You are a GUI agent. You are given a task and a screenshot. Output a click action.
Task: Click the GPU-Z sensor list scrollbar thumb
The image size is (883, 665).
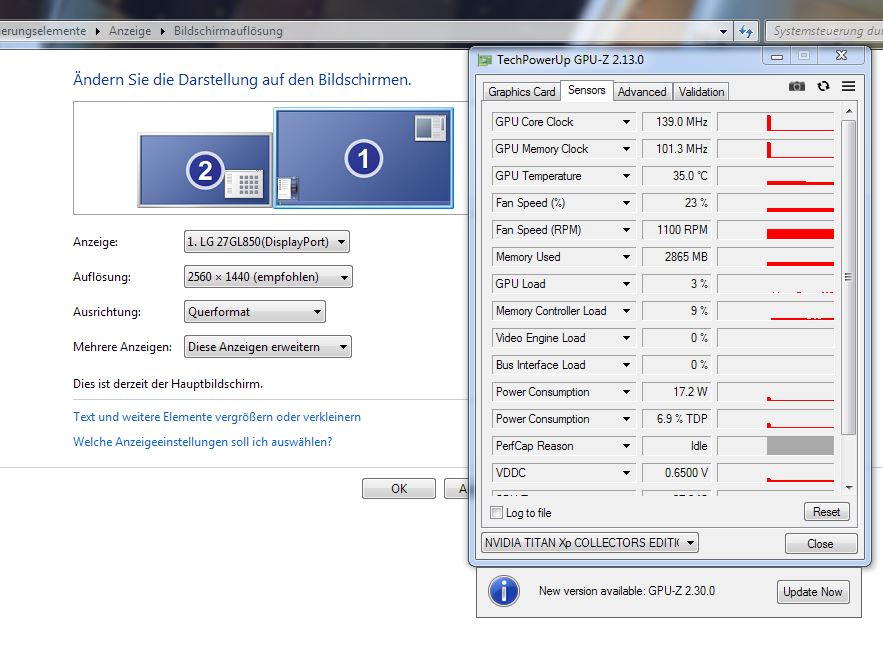[x=849, y=276]
